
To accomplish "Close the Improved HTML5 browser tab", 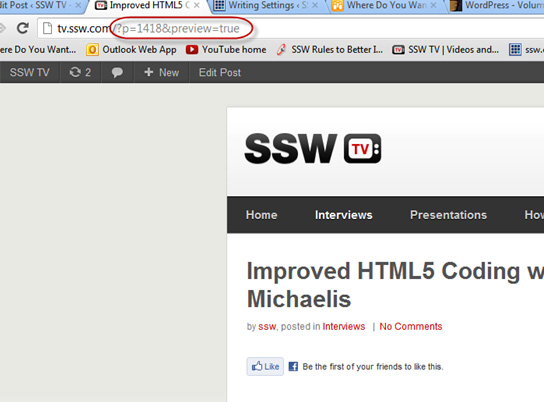I will point(197,5).
